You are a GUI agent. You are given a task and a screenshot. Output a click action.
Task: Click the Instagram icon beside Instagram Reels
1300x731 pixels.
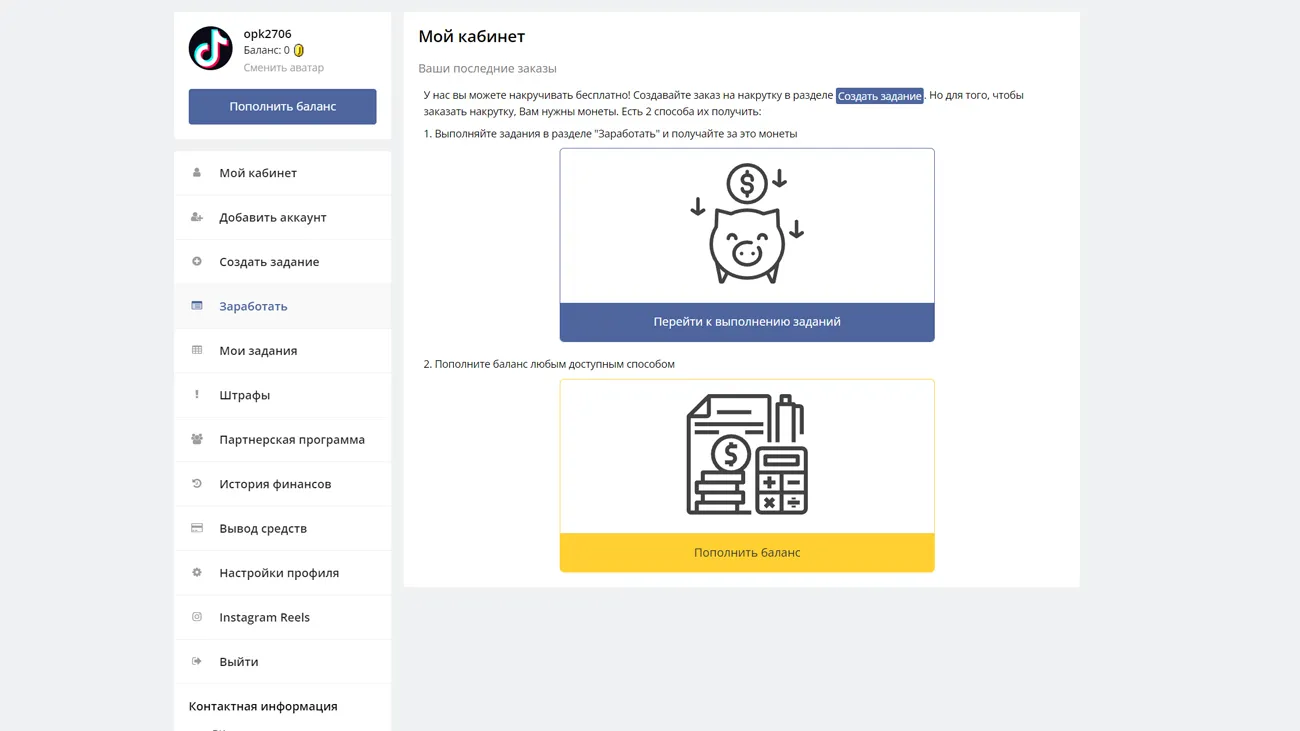[197, 617]
